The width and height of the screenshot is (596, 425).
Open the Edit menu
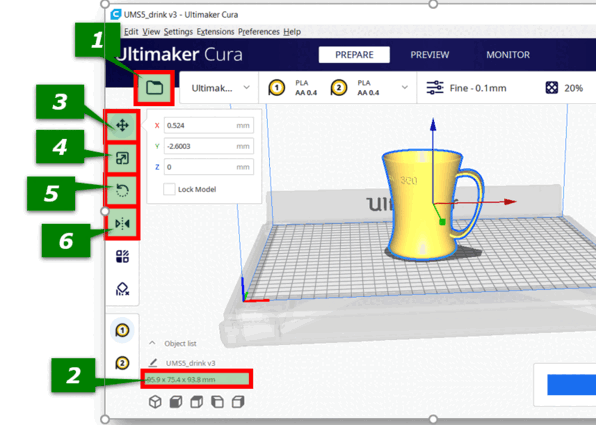pyautogui.click(x=131, y=32)
